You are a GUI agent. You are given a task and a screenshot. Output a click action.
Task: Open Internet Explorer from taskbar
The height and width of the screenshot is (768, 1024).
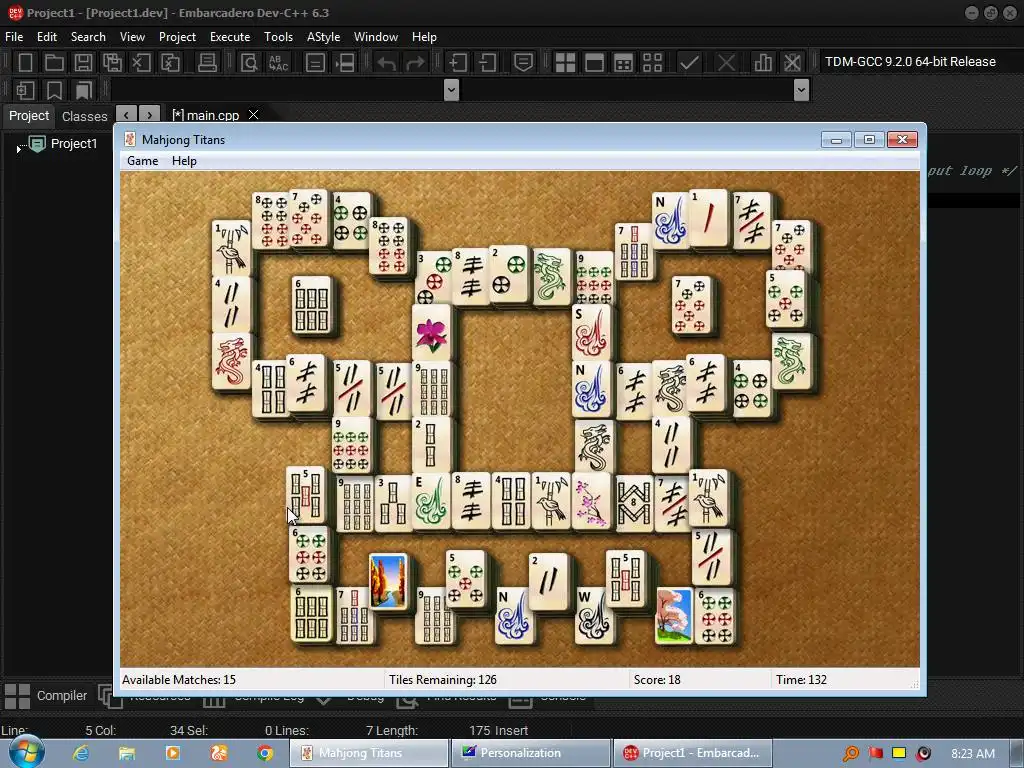click(x=81, y=753)
